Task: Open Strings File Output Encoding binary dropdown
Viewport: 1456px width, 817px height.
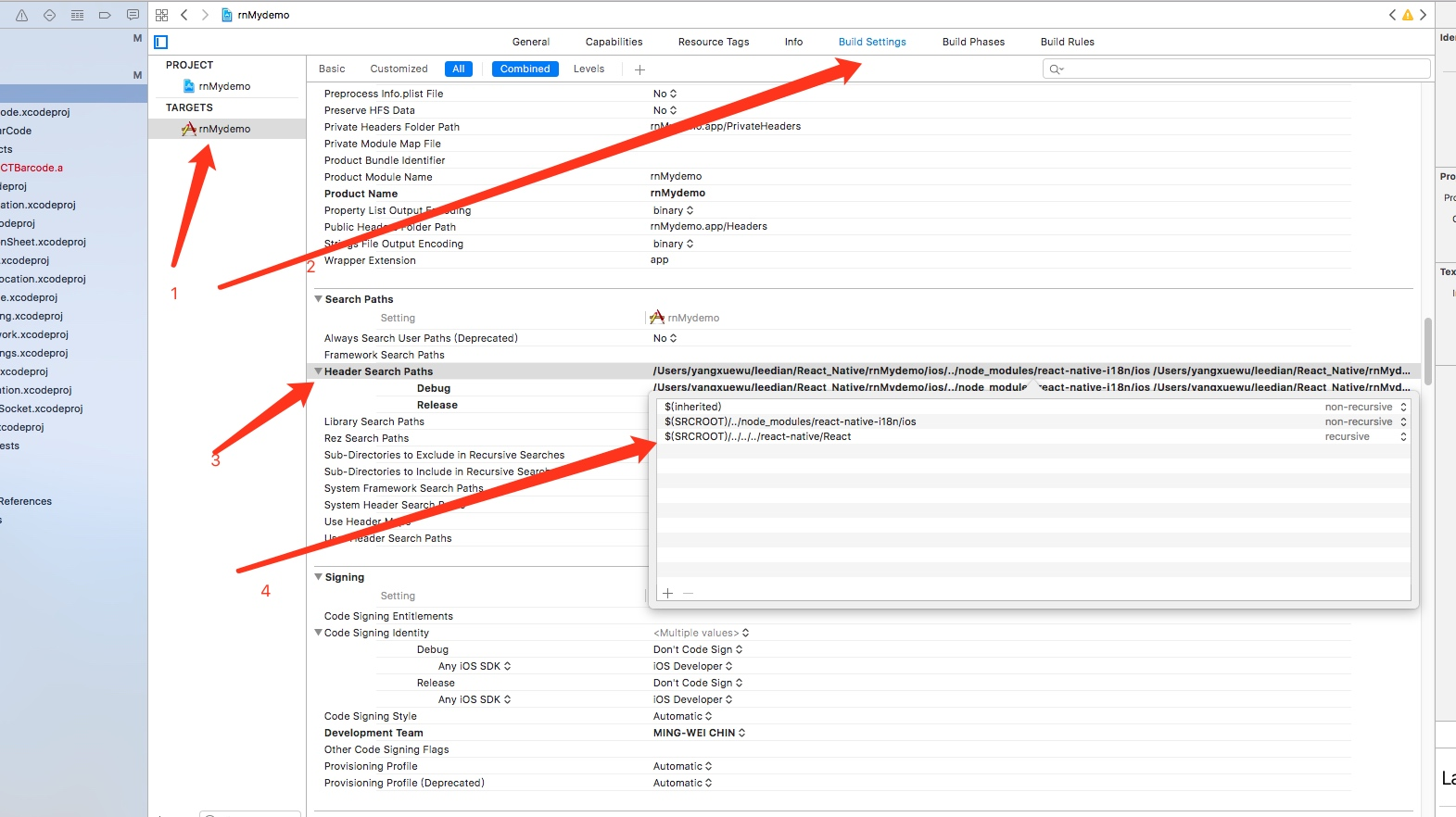Action: click(x=674, y=244)
